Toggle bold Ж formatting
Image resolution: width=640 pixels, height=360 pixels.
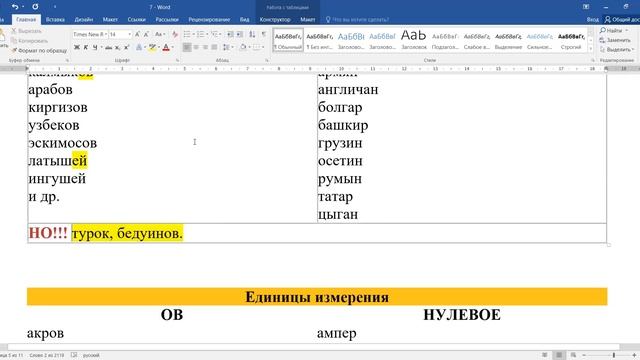point(76,48)
